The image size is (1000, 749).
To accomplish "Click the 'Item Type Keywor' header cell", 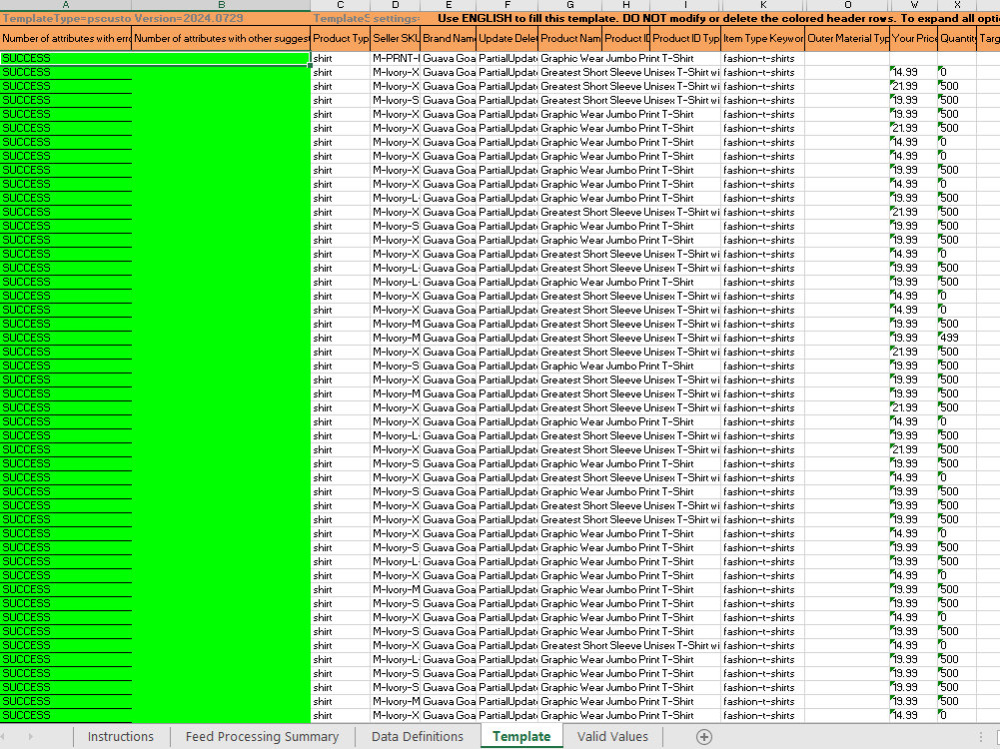I will tap(763, 38).
